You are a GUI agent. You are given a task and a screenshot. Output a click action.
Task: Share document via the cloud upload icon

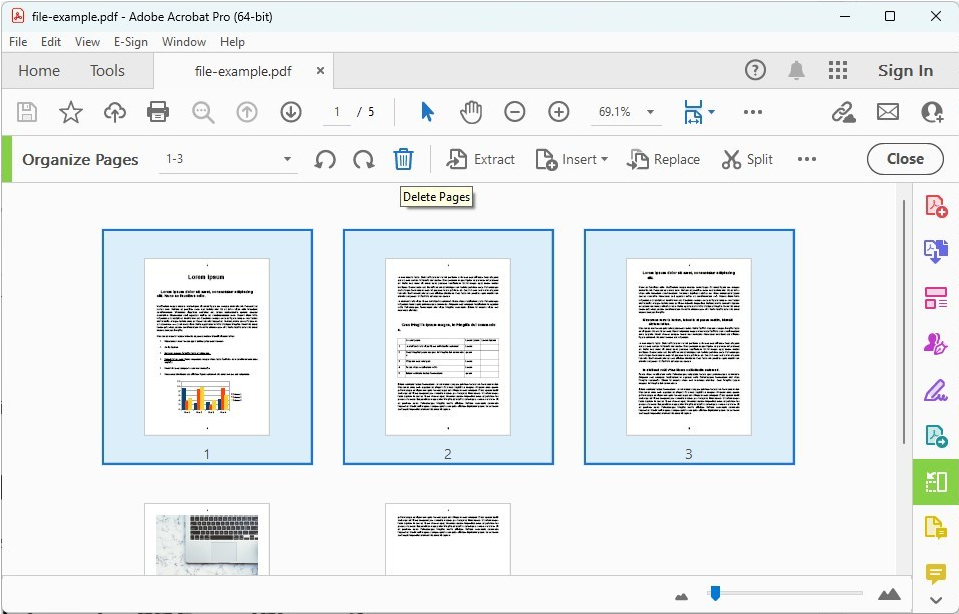[x=114, y=112]
